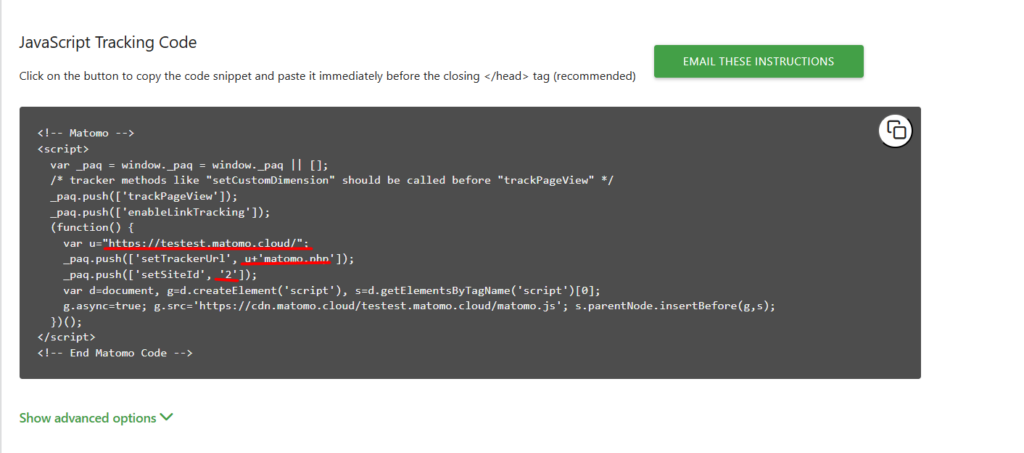The height and width of the screenshot is (453, 1024).
Task: Click the closing '</script>' line
Action: tap(66, 337)
